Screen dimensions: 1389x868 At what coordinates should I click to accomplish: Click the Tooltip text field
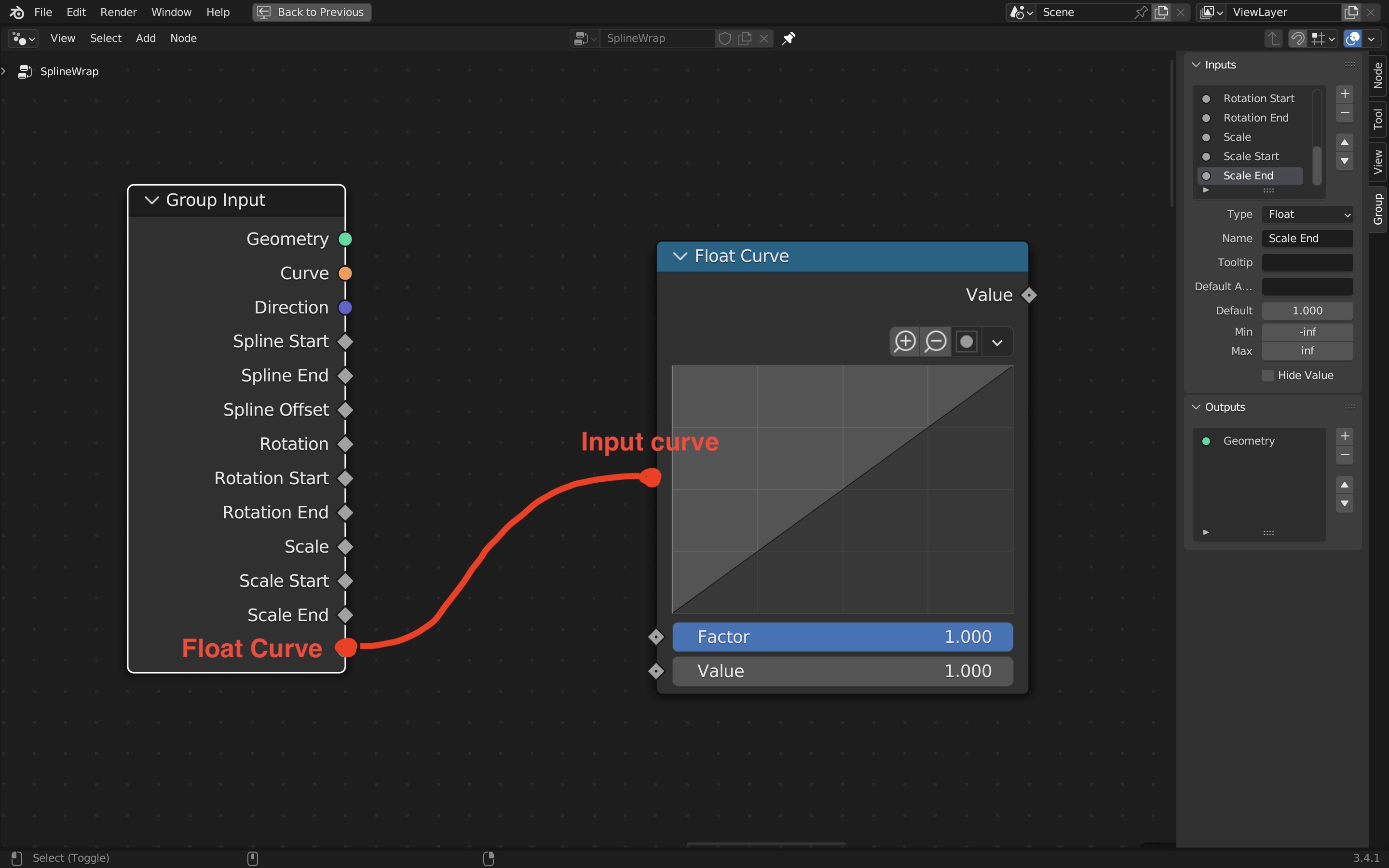tap(1307, 263)
